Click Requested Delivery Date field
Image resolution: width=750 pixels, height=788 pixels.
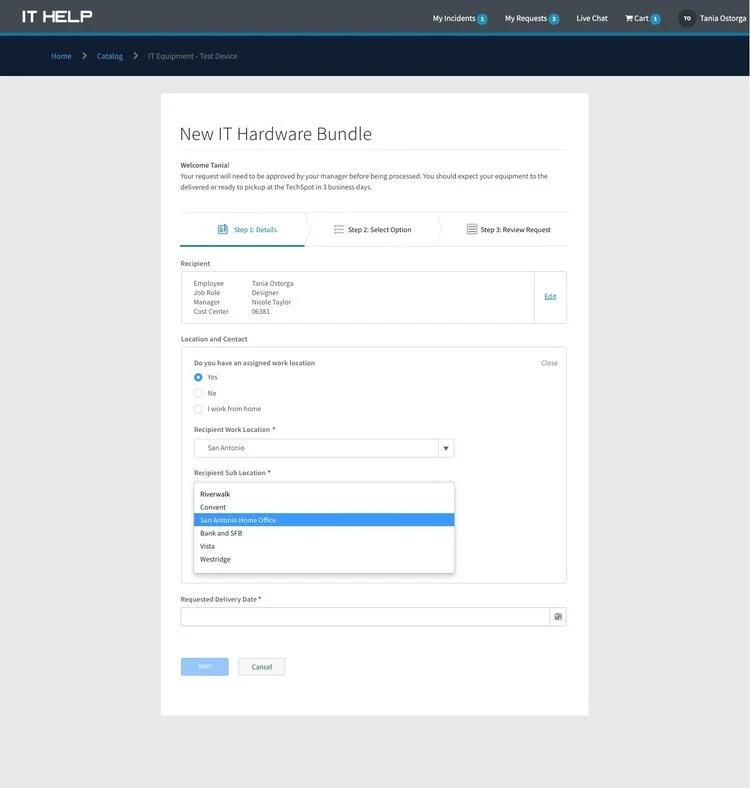pos(365,617)
